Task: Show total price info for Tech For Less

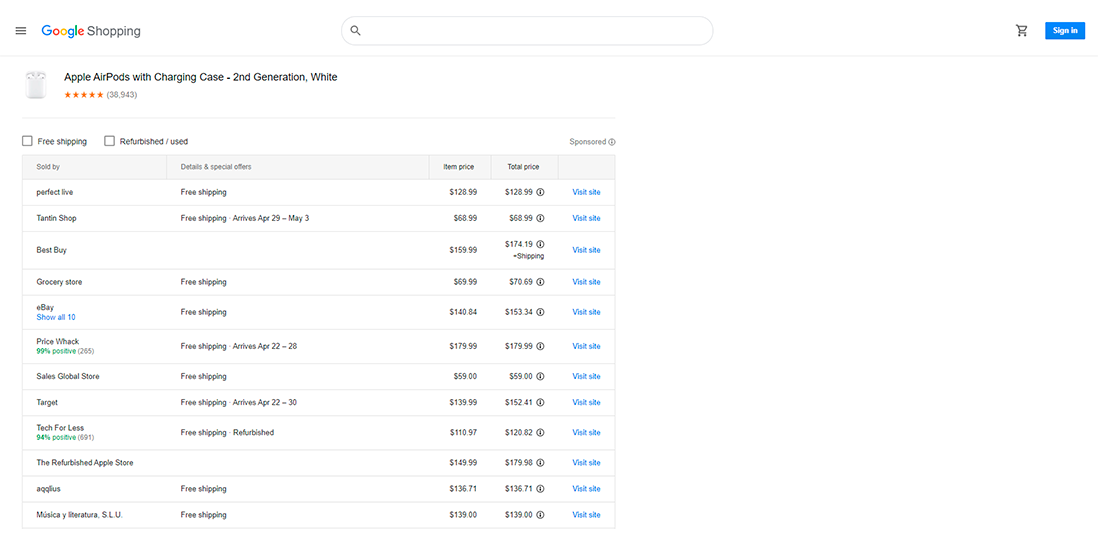Action: tap(541, 433)
